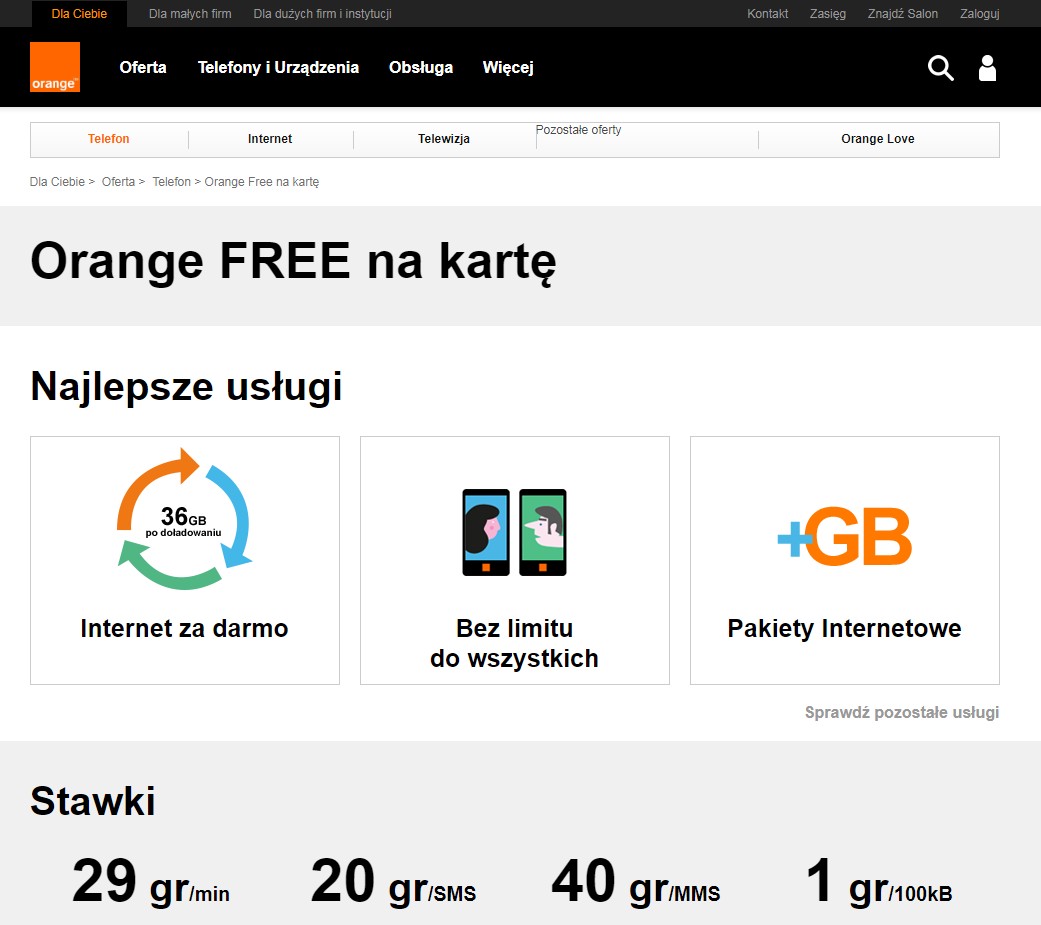Select the Orange Love tab
The width and height of the screenshot is (1041, 925).
tap(878, 139)
